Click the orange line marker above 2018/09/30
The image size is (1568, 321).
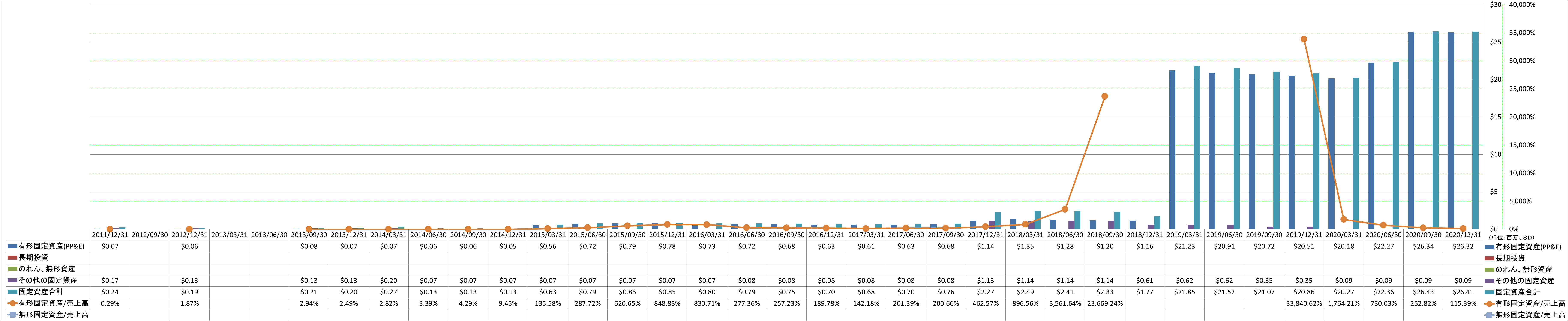(x=1105, y=96)
